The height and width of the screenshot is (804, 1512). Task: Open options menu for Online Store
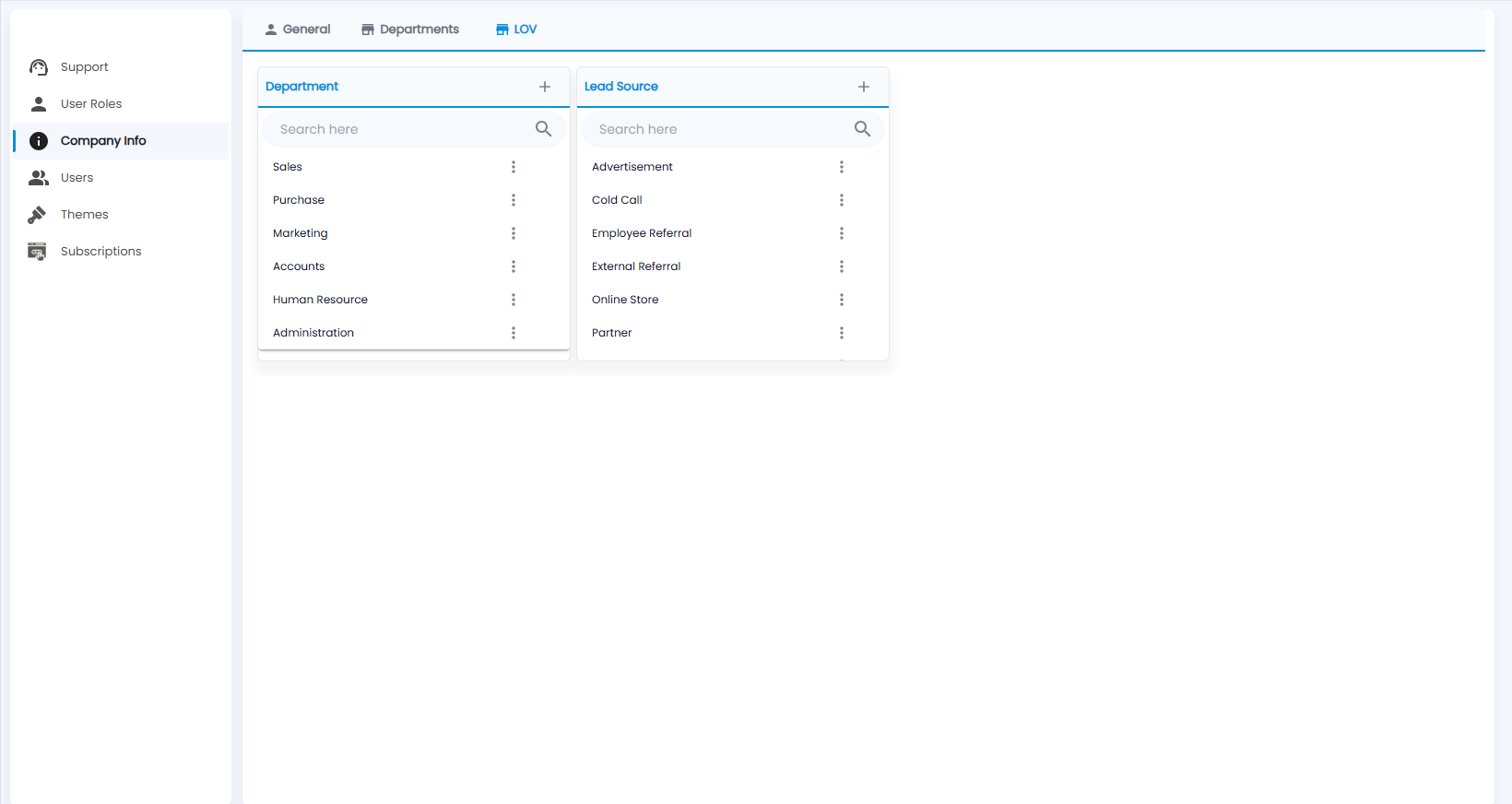point(842,300)
